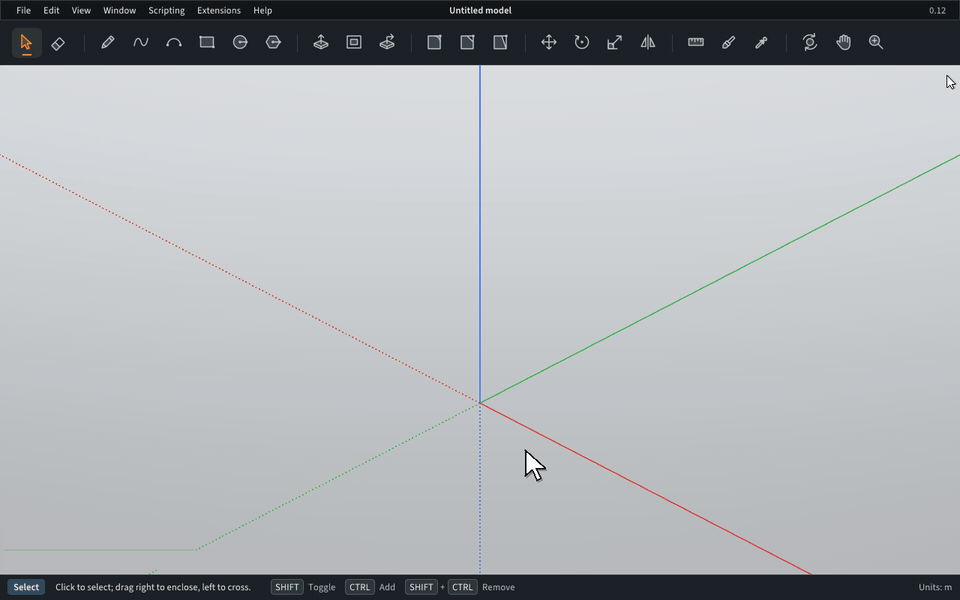Screen dimensions: 960x600
Task: Open the Extensions menu
Action: click(219, 10)
